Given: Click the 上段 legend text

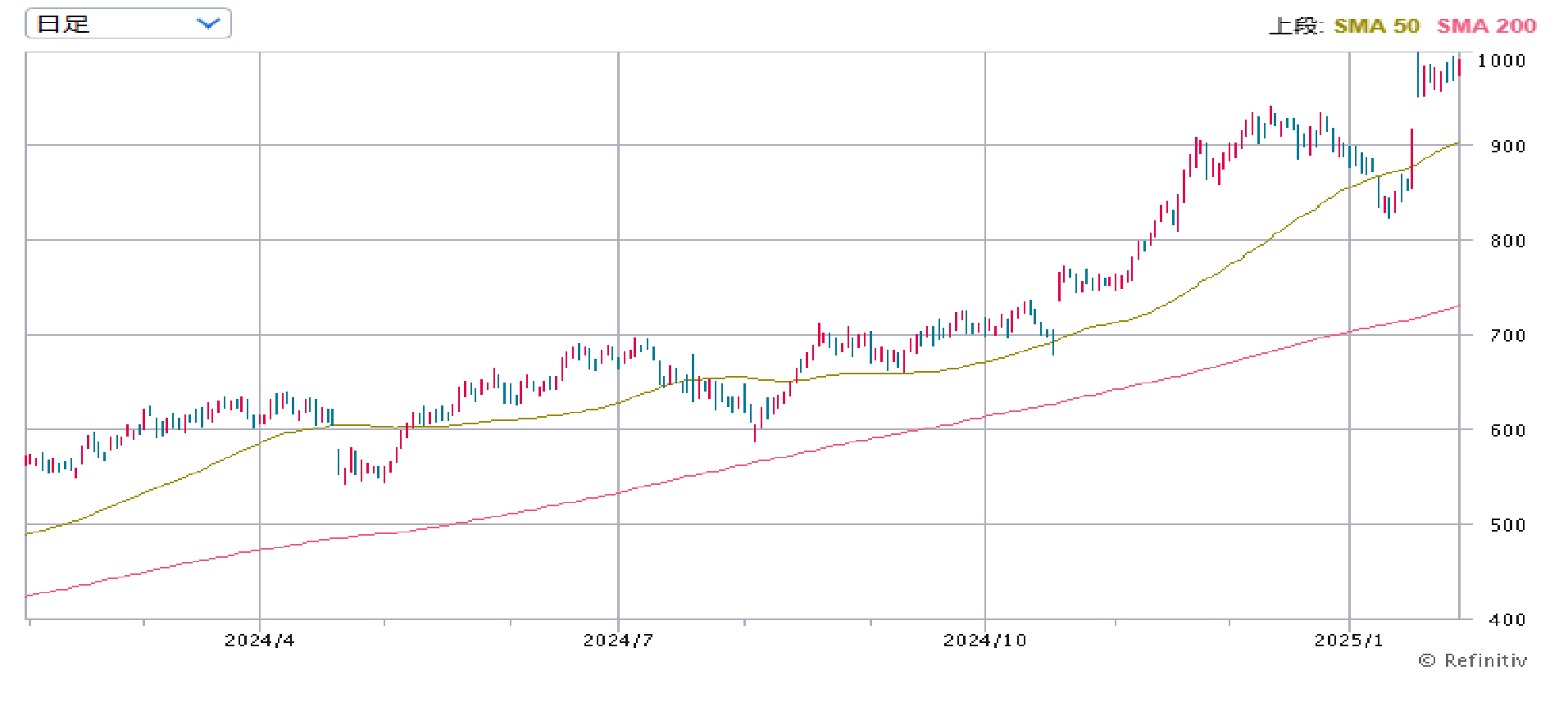Looking at the screenshot, I should pos(1294,26).
